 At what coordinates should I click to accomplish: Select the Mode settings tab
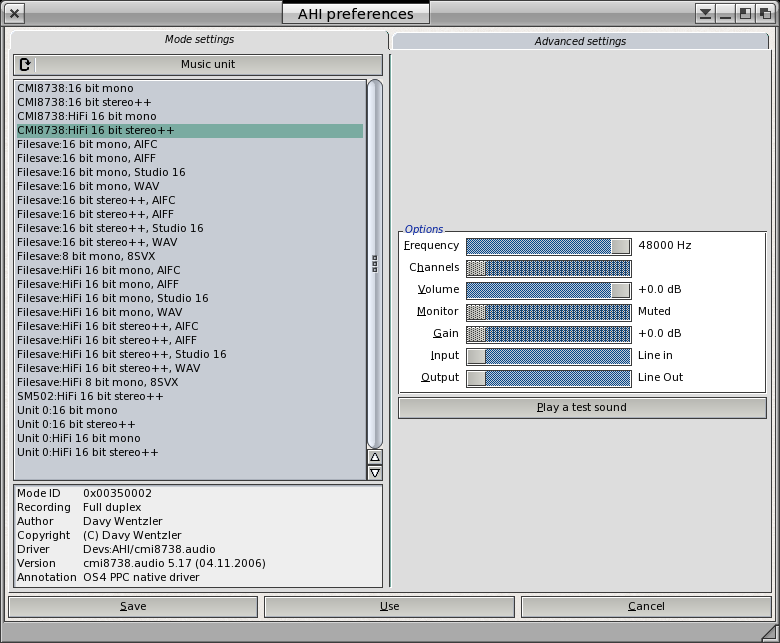coord(199,40)
